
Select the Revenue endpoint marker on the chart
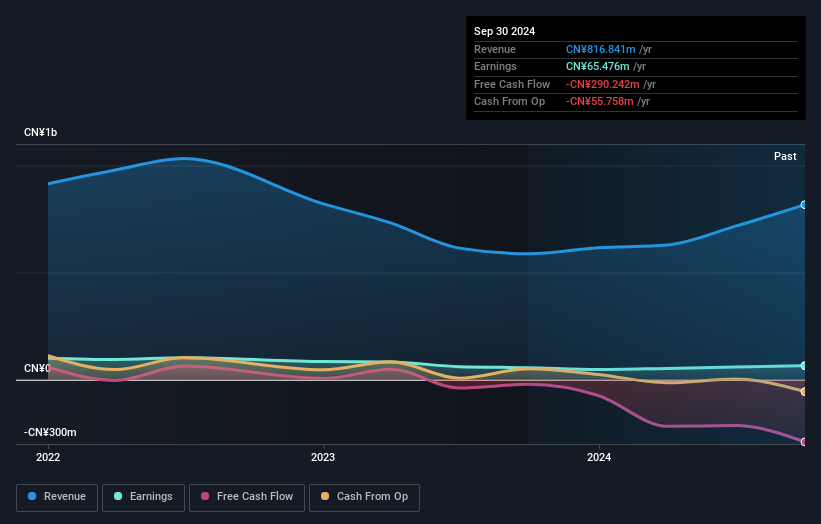(x=804, y=205)
